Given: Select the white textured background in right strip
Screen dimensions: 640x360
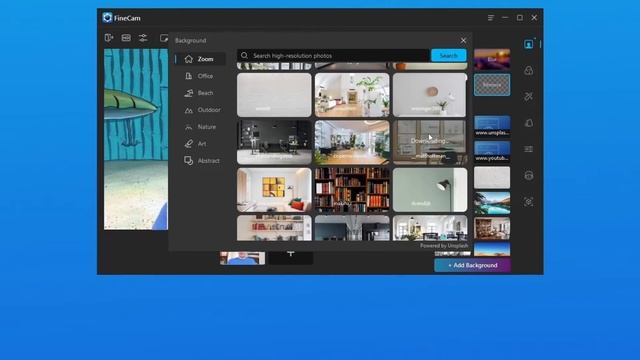Looking at the screenshot, I should (492, 178).
